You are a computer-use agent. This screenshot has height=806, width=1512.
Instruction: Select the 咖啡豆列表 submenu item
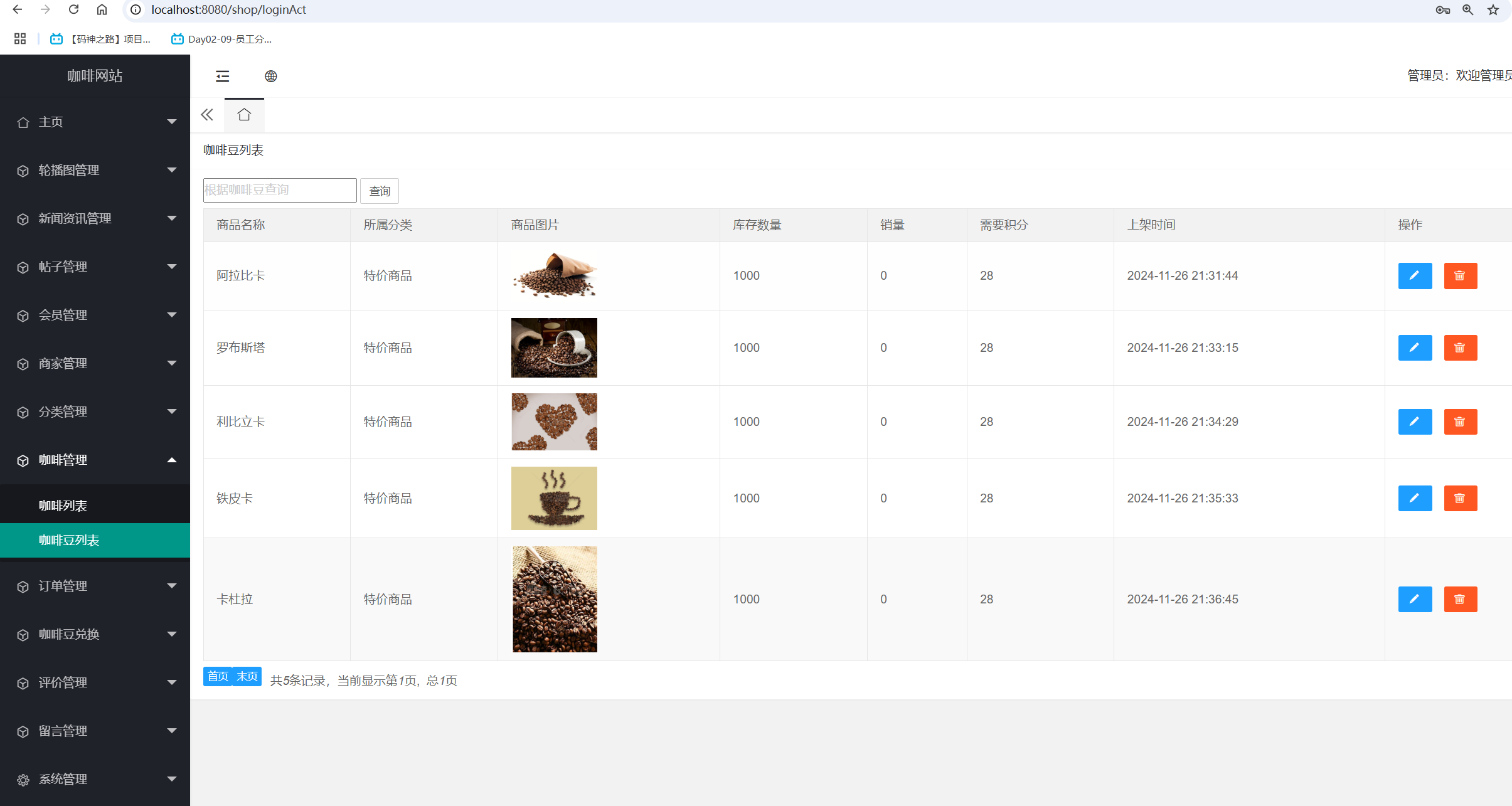[95, 540]
